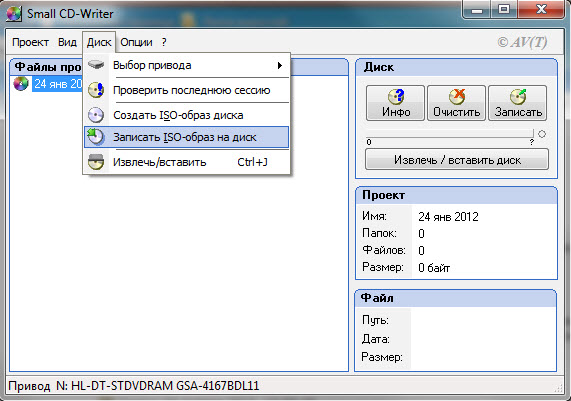Click the burn disc icon on Записать
Image resolution: width=571 pixels, height=401 pixels.
pos(518,97)
